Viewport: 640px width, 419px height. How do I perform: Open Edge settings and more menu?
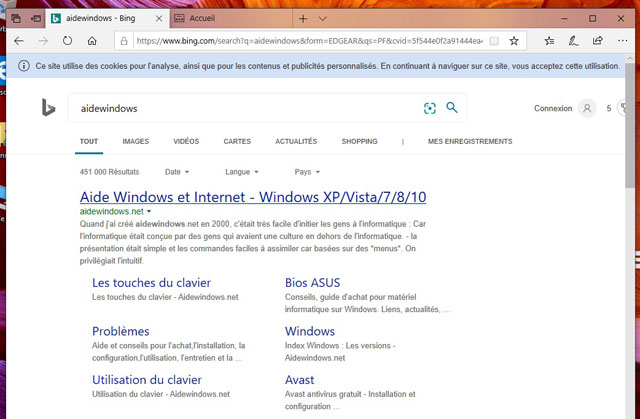[622, 41]
